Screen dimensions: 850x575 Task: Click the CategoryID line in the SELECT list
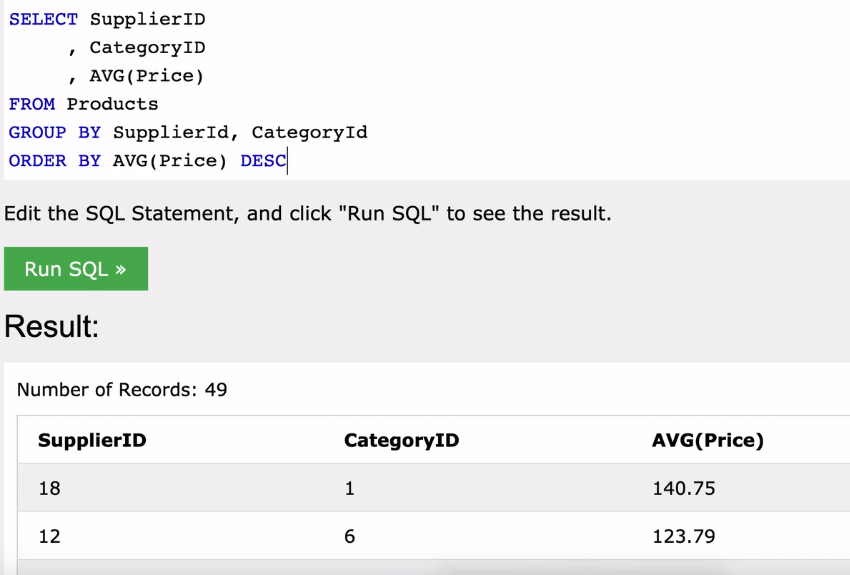pyautogui.click(x=137, y=48)
